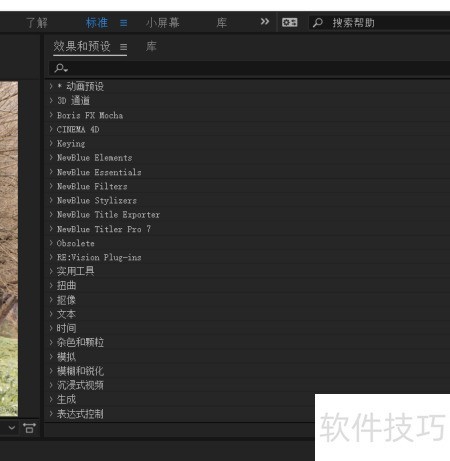The height and width of the screenshot is (461, 450).
Task: Open the effects search options magnifier icon
Action: (x=61, y=68)
